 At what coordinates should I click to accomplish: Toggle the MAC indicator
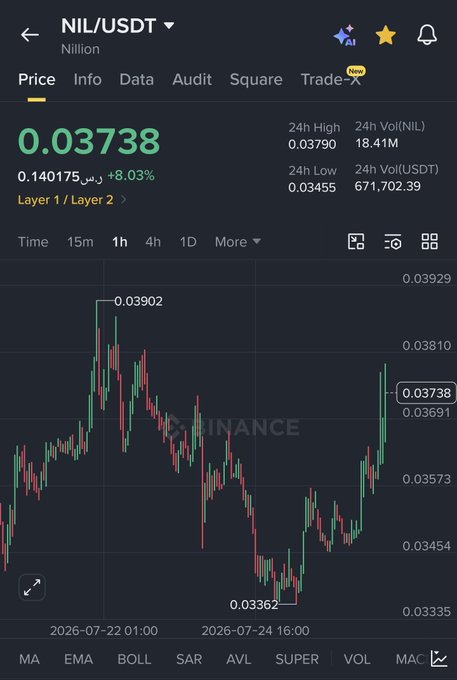tap(410, 659)
